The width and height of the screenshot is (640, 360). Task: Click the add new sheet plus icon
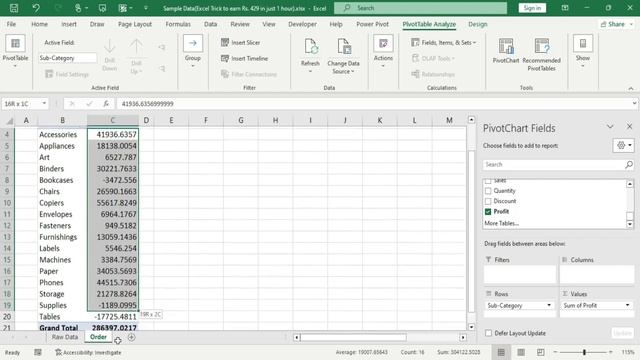[x=131, y=337]
